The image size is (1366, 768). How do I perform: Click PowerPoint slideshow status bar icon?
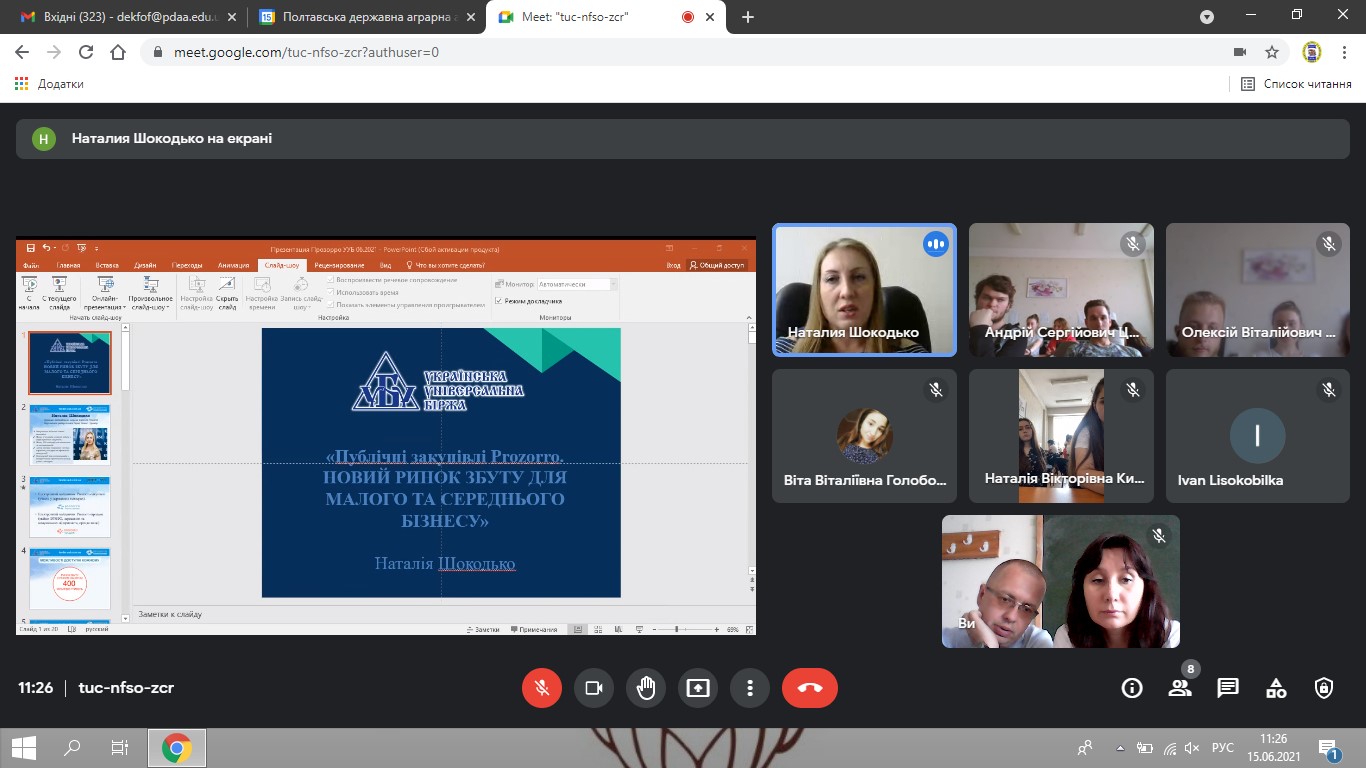(x=639, y=629)
